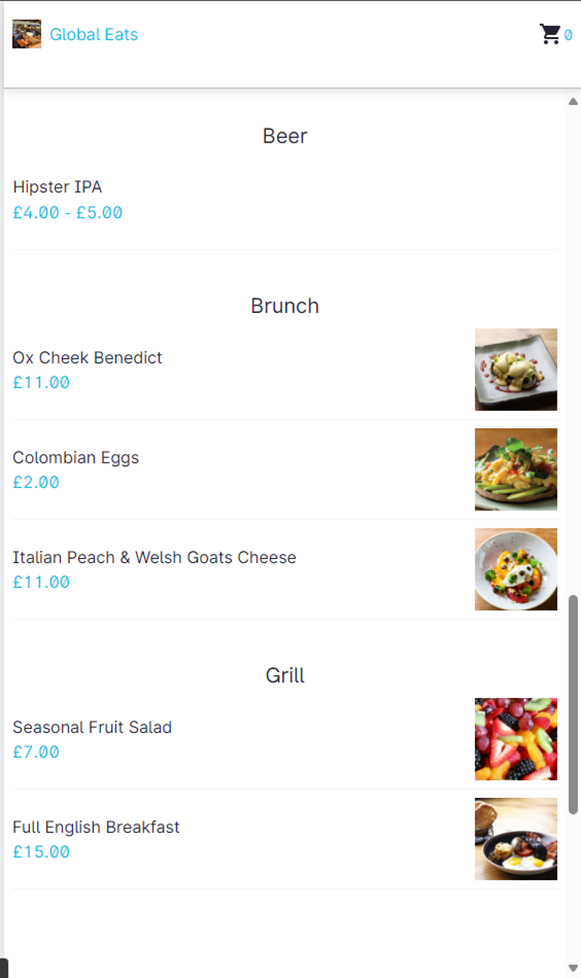Viewport: 581px width, 978px height.
Task: Select the Ox Cheek Benedict item name
Action: (x=87, y=357)
